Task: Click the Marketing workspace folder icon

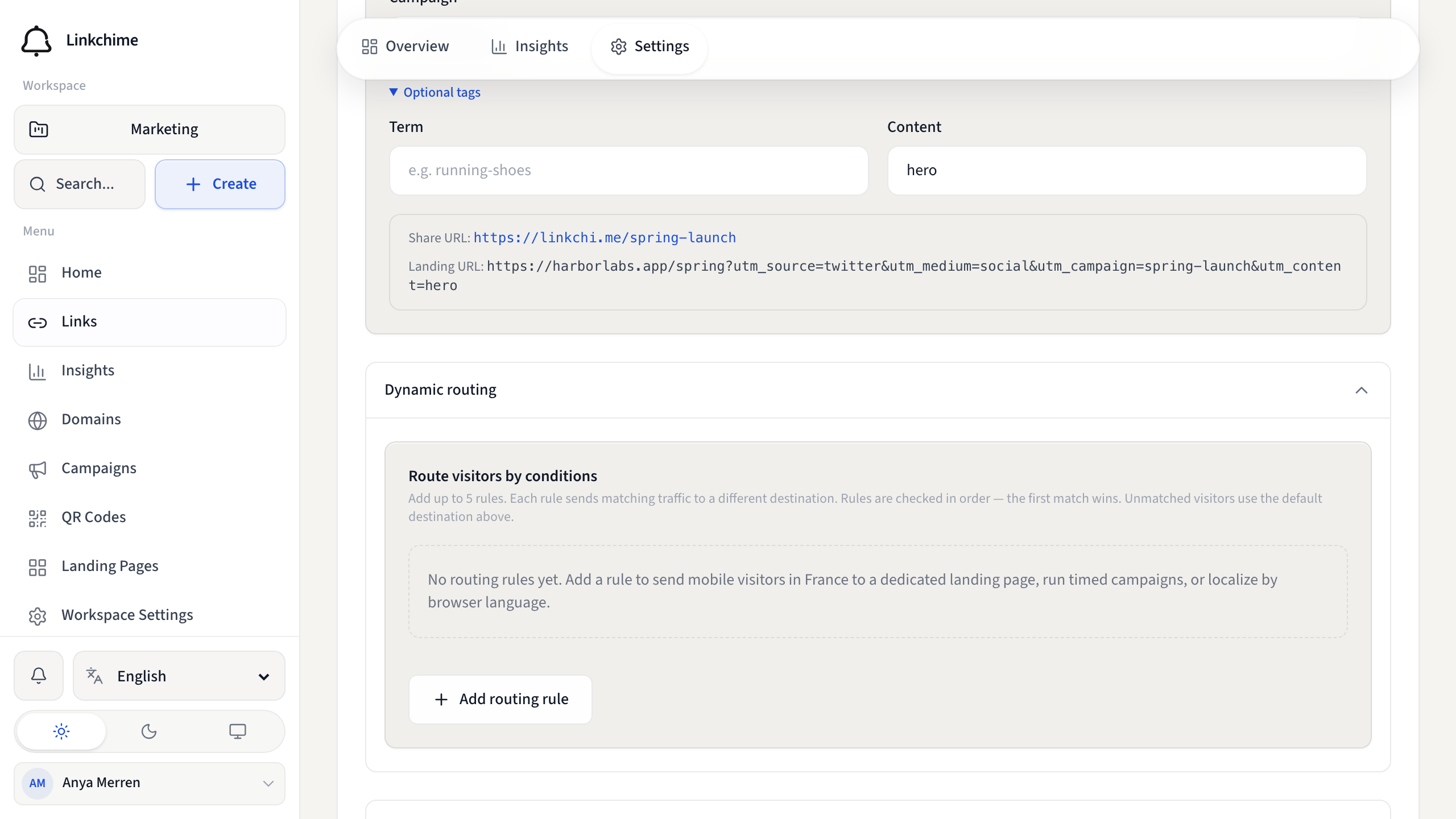Action: 39,130
